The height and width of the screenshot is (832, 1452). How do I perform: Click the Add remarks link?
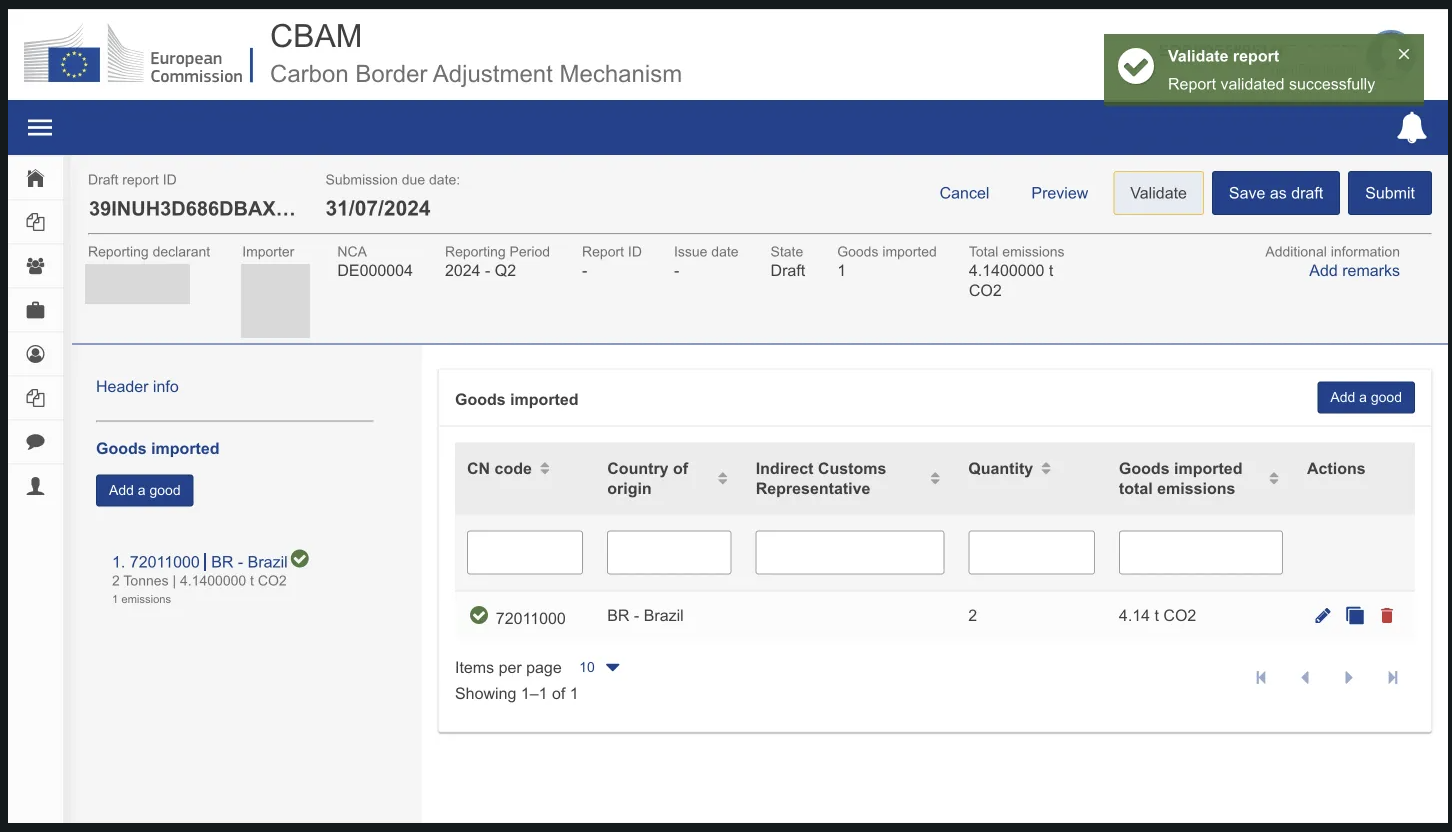1354,271
